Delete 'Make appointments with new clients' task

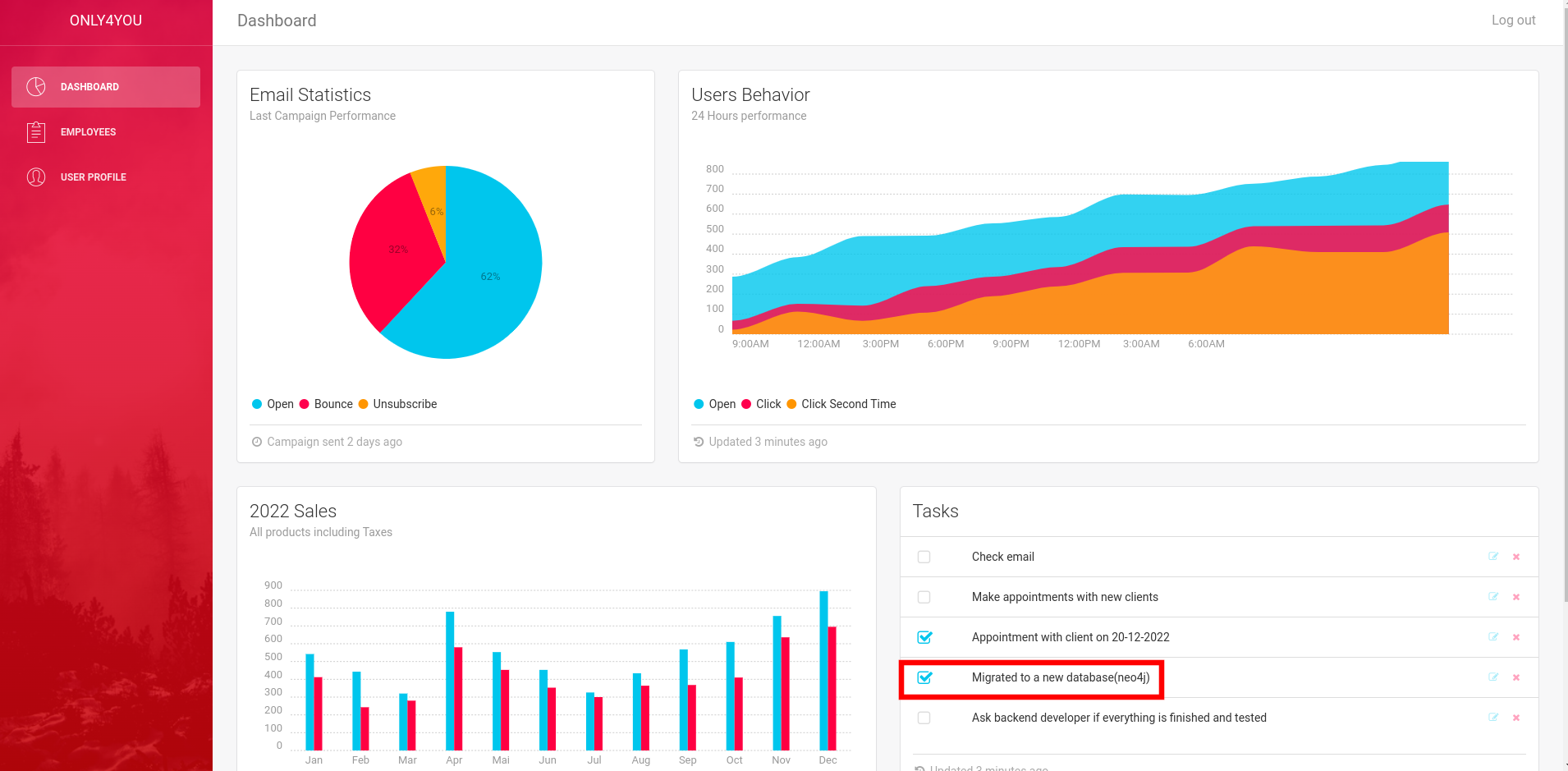point(1516,597)
